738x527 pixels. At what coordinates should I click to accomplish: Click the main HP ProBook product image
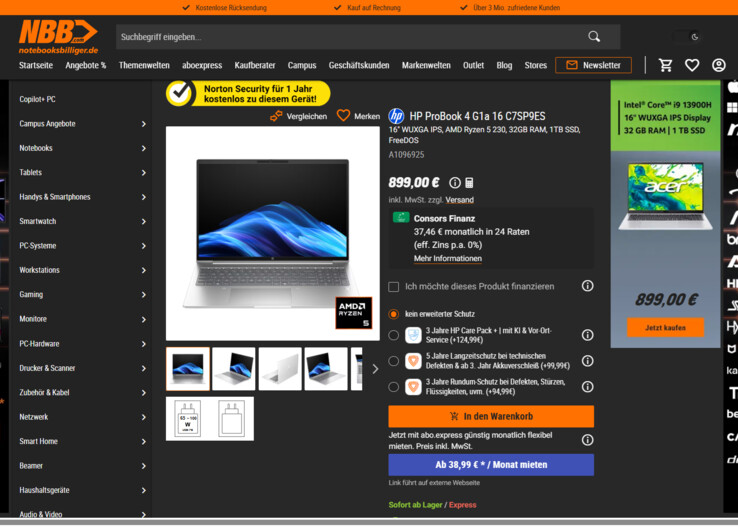273,233
